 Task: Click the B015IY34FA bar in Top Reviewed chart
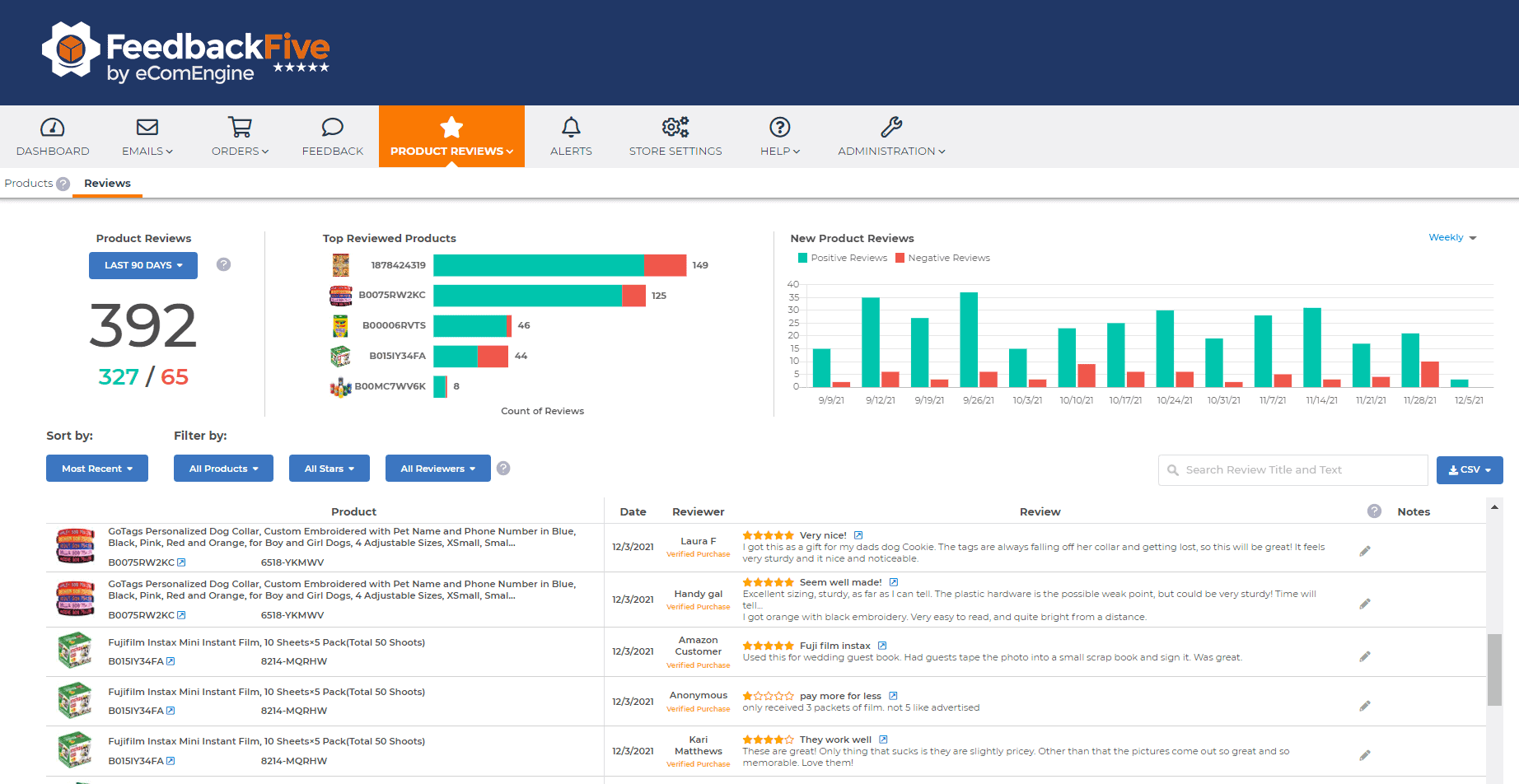(x=470, y=357)
